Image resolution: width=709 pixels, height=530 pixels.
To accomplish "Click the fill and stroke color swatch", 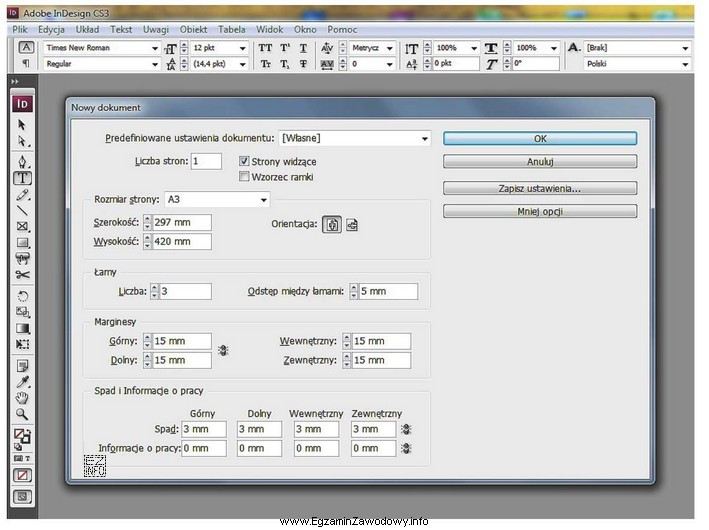I will coord(22,436).
